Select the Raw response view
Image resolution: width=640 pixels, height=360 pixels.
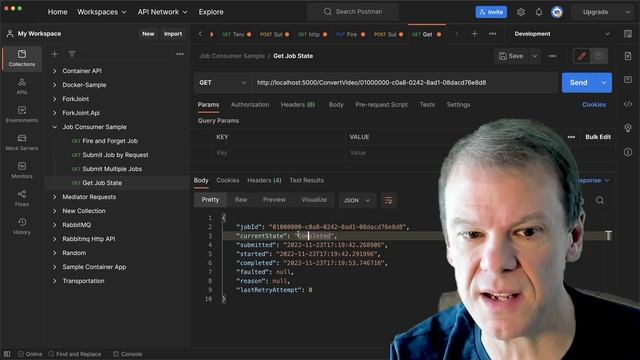click(x=241, y=200)
